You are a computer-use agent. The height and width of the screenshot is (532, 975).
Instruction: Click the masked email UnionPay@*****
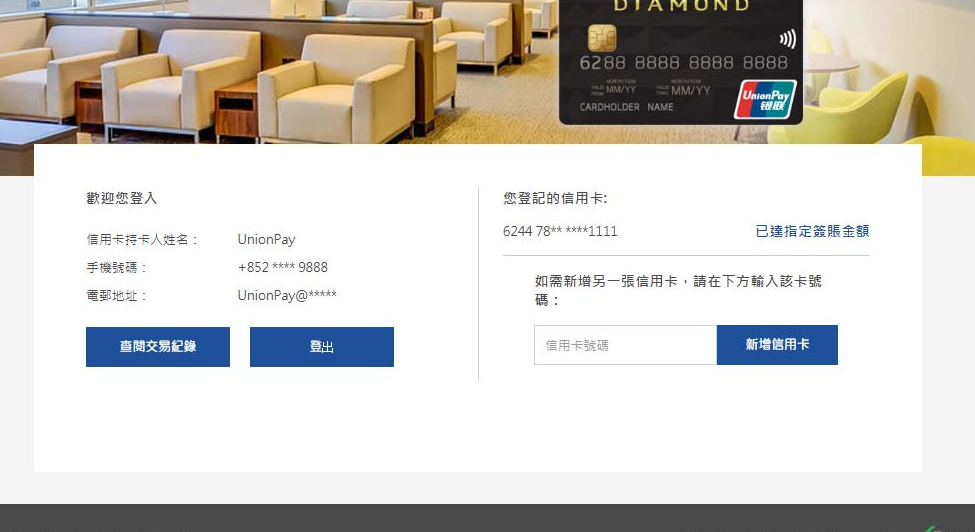pyautogui.click(x=287, y=295)
